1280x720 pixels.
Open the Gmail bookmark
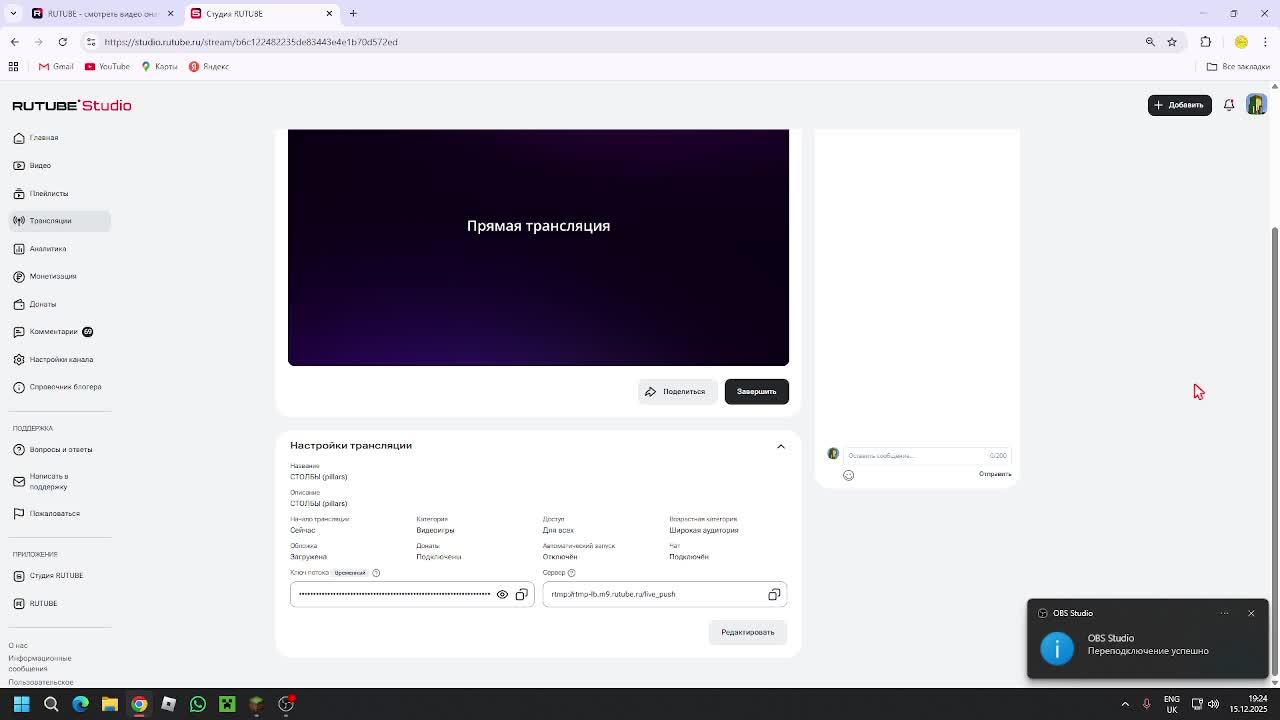[x=56, y=67]
